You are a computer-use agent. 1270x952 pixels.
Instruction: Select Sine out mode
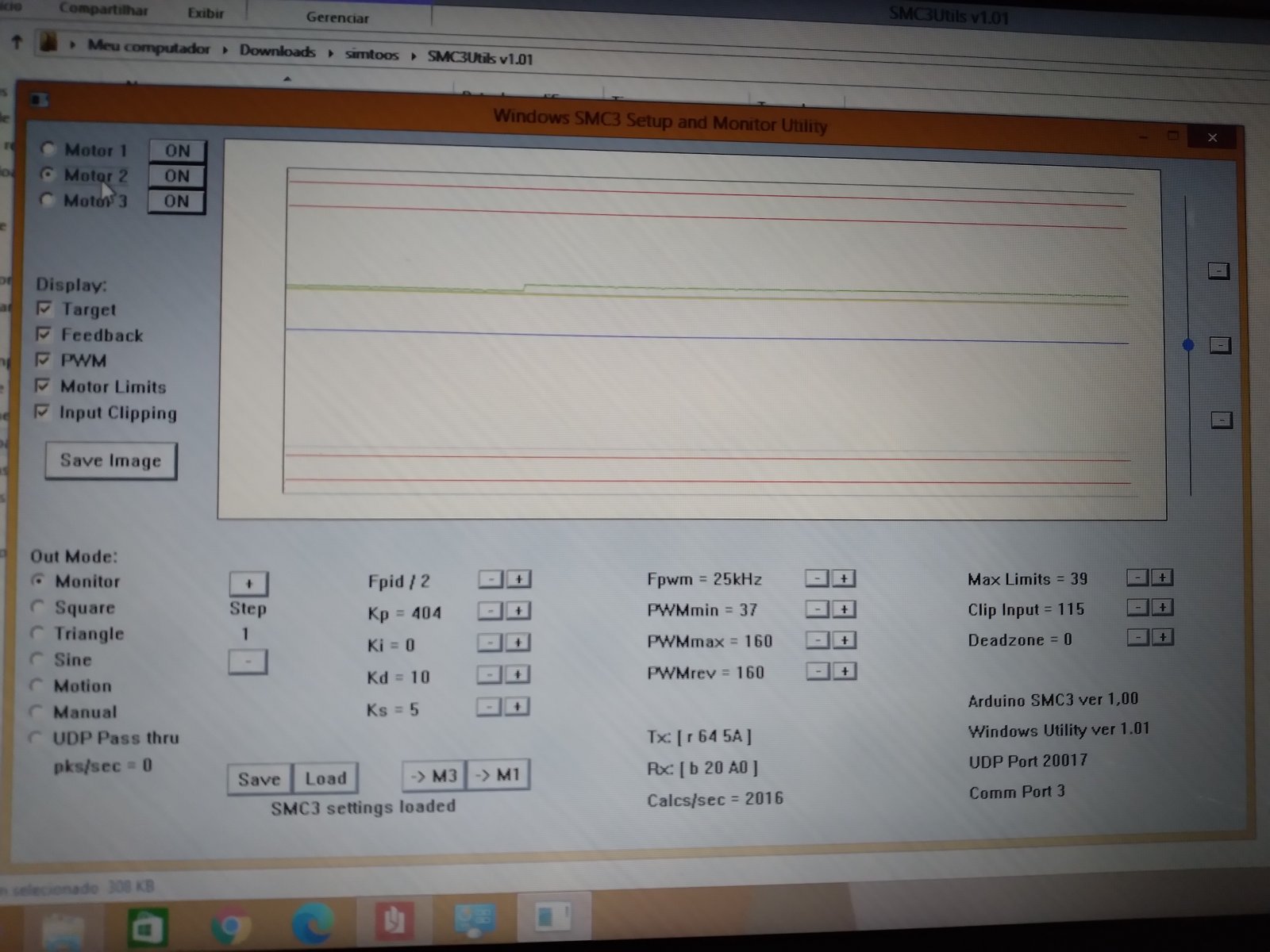click(36, 659)
